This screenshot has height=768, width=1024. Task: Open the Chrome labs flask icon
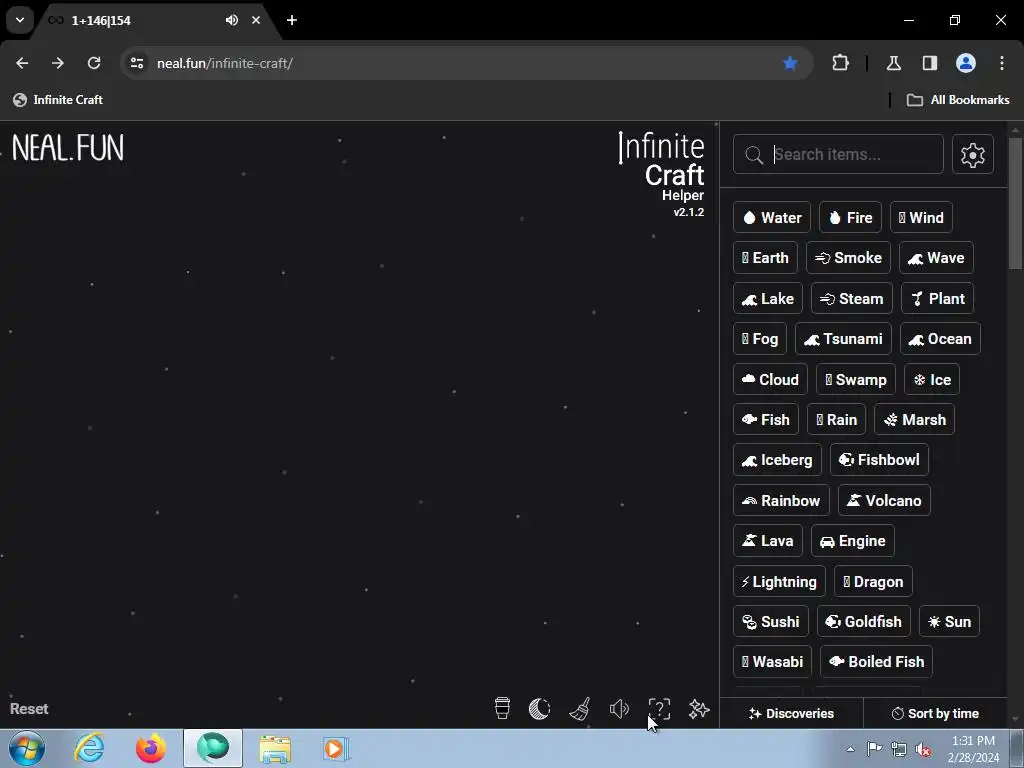click(893, 63)
